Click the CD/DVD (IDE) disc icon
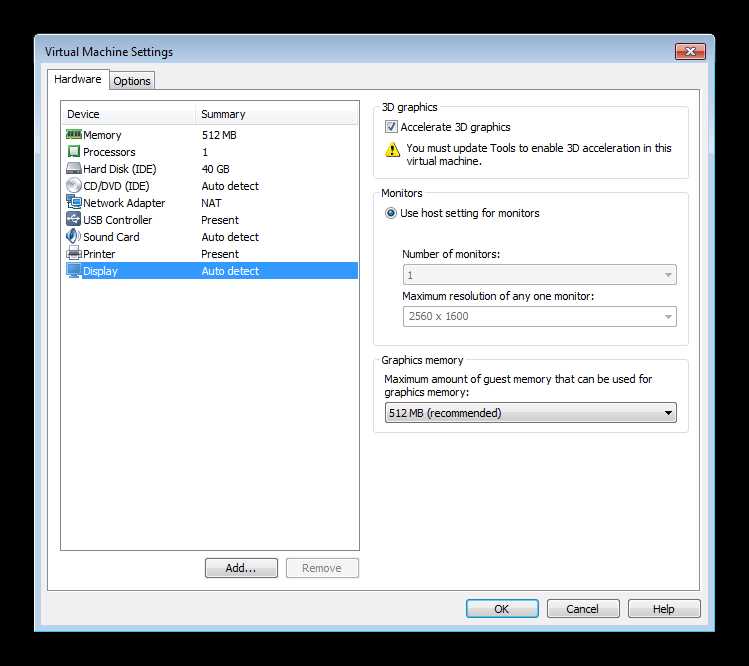This screenshot has width=749, height=666. click(x=74, y=185)
